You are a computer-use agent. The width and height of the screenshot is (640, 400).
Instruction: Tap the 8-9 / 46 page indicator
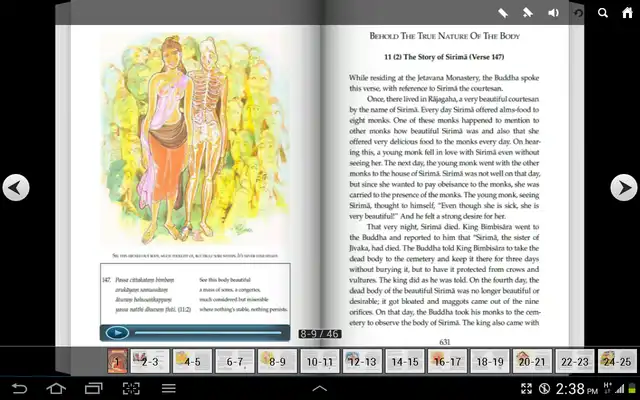click(320, 334)
